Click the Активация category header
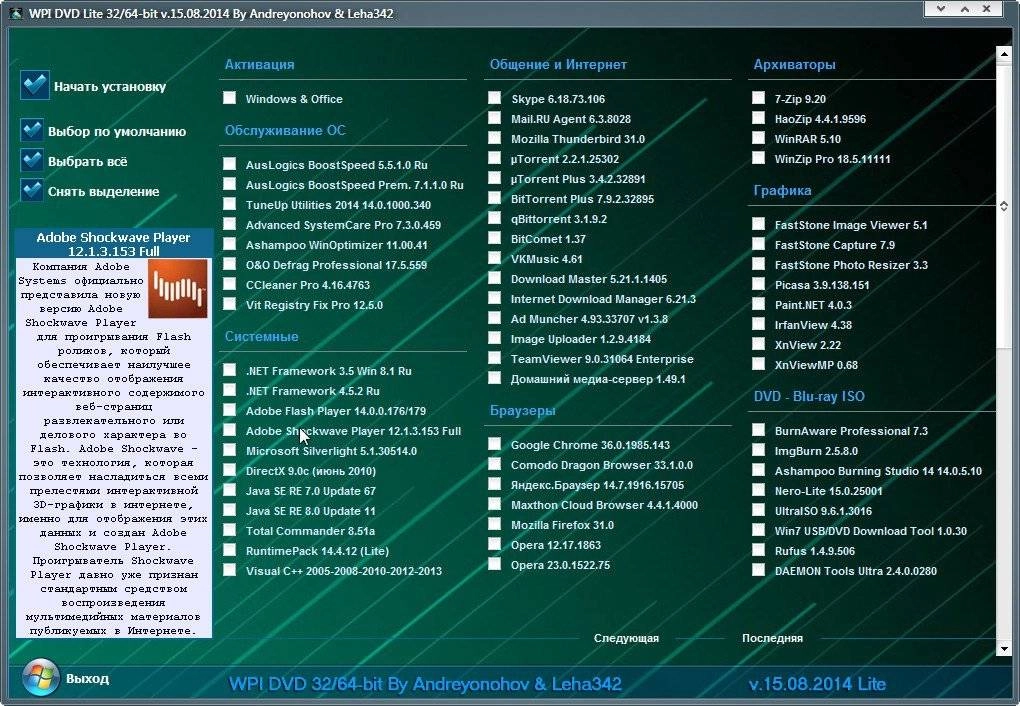The height and width of the screenshot is (706, 1020). tap(260, 64)
